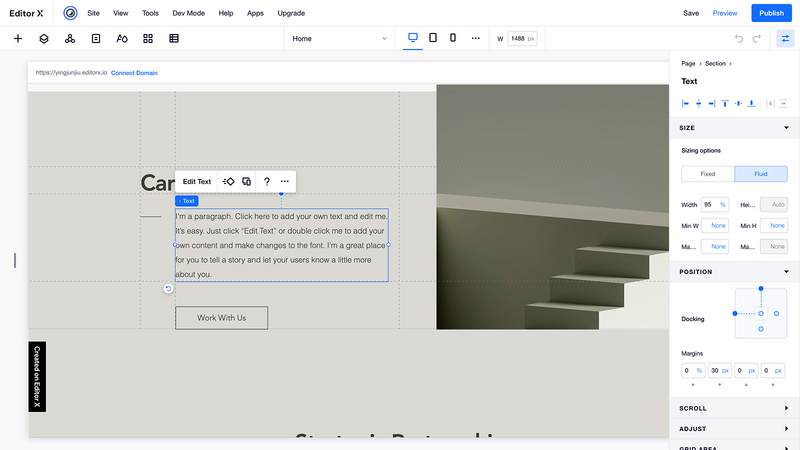This screenshot has width=800, height=450.
Task: Expand the ADJUST section
Action: pyautogui.click(x=786, y=429)
